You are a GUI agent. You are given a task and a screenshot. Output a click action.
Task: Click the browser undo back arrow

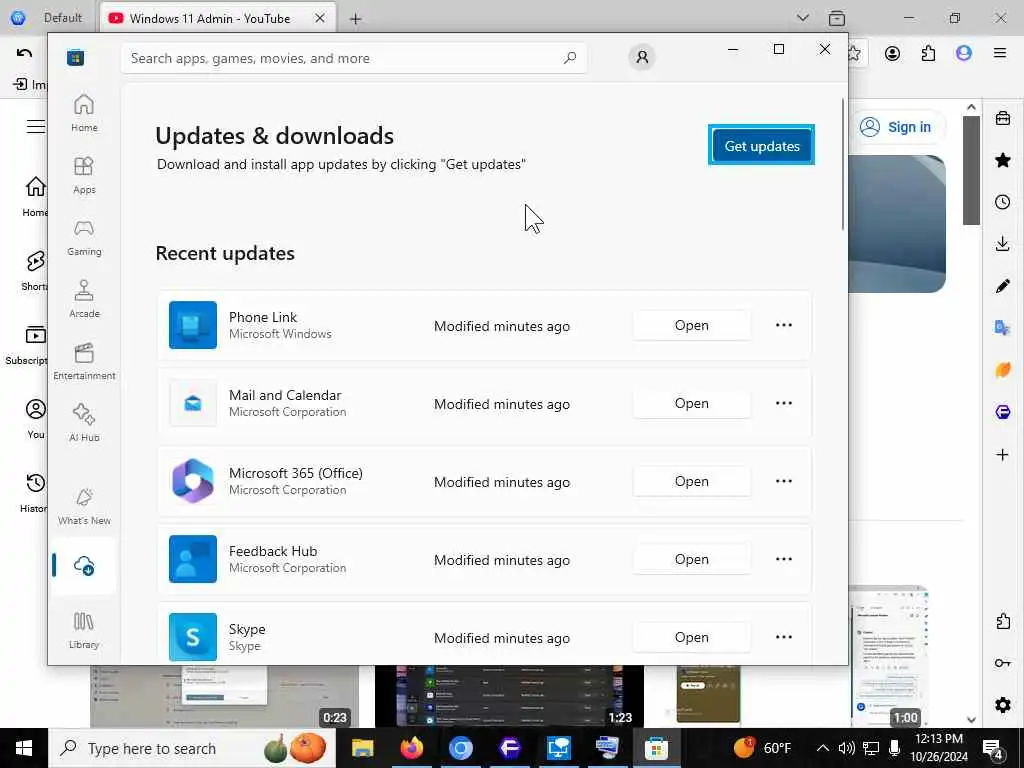click(24, 54)
